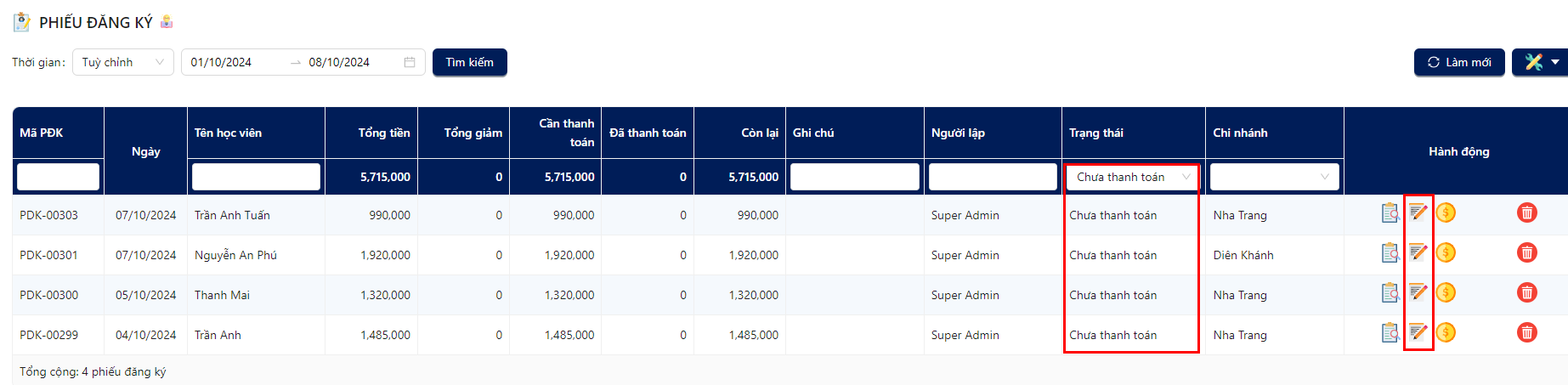Focus the Mã PĐK filter field

click(x=58, y=177)
